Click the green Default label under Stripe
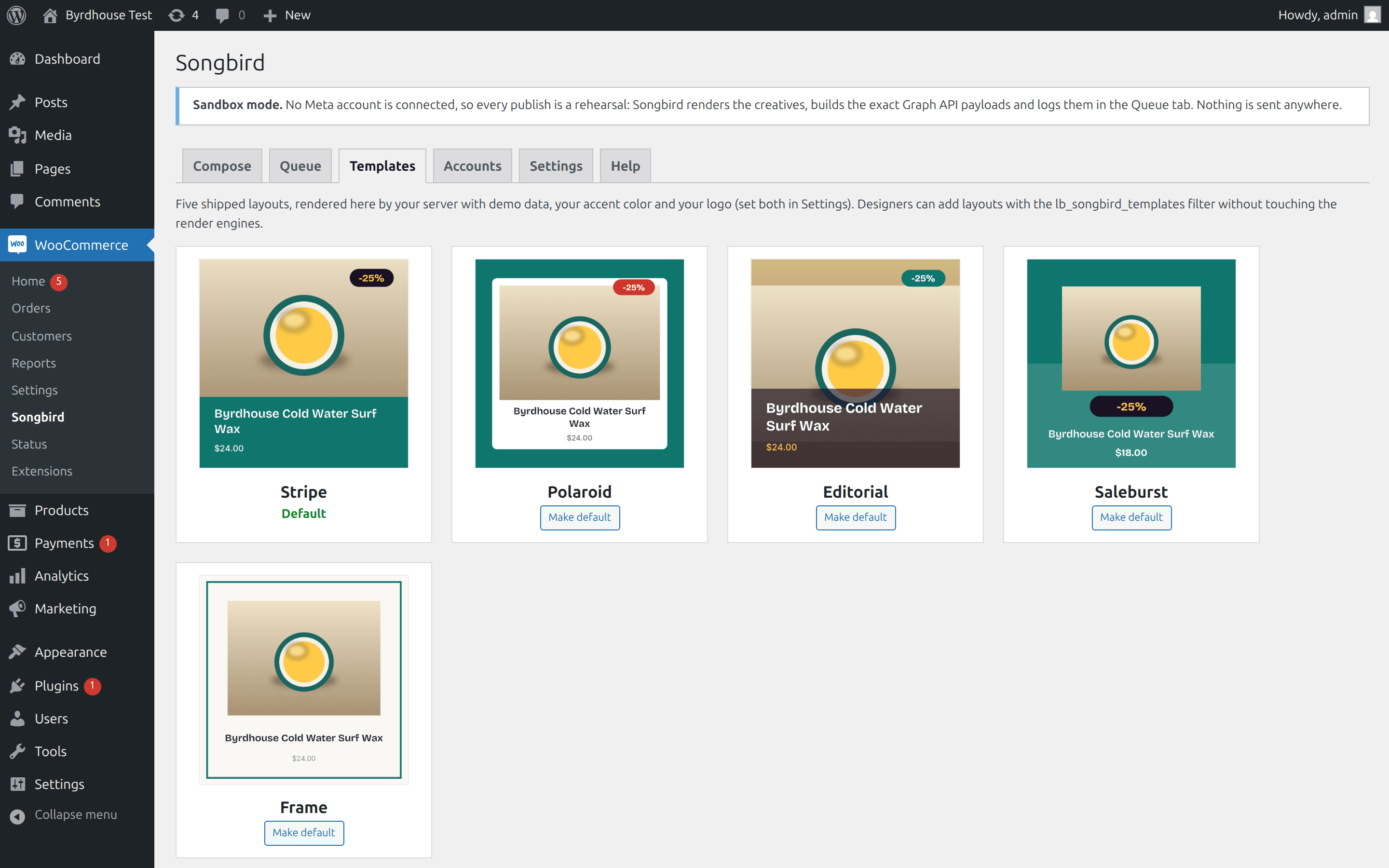 click(304, 513)
